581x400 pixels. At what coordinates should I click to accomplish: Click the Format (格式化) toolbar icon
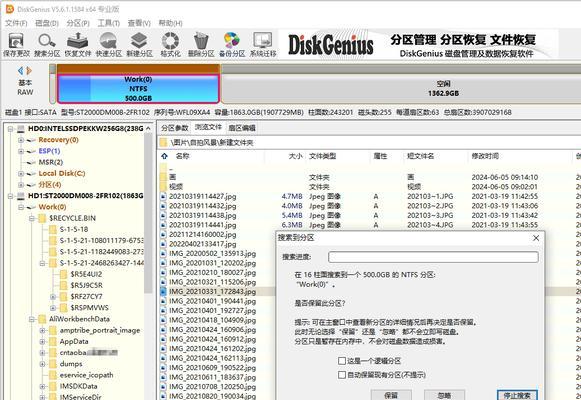170,41
